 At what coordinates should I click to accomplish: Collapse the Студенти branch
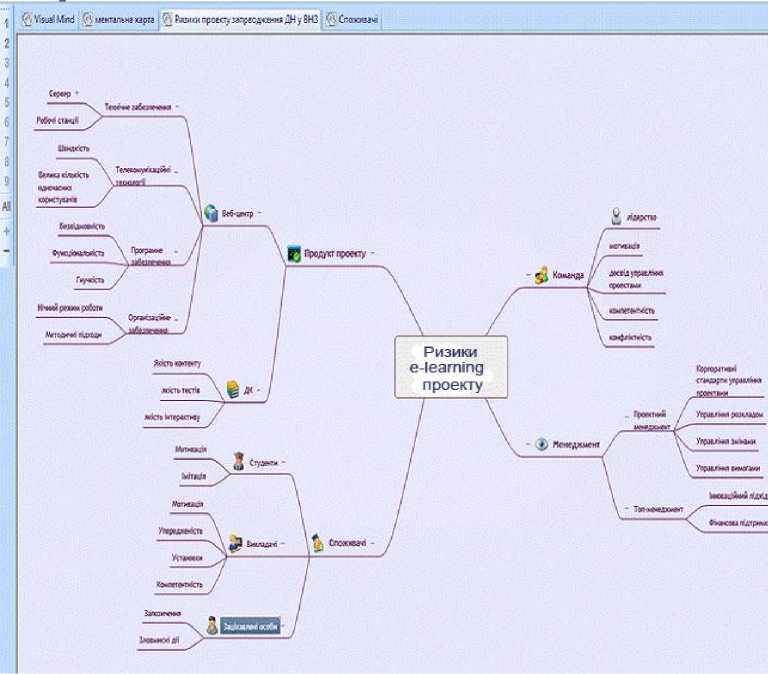pos(284,462)
